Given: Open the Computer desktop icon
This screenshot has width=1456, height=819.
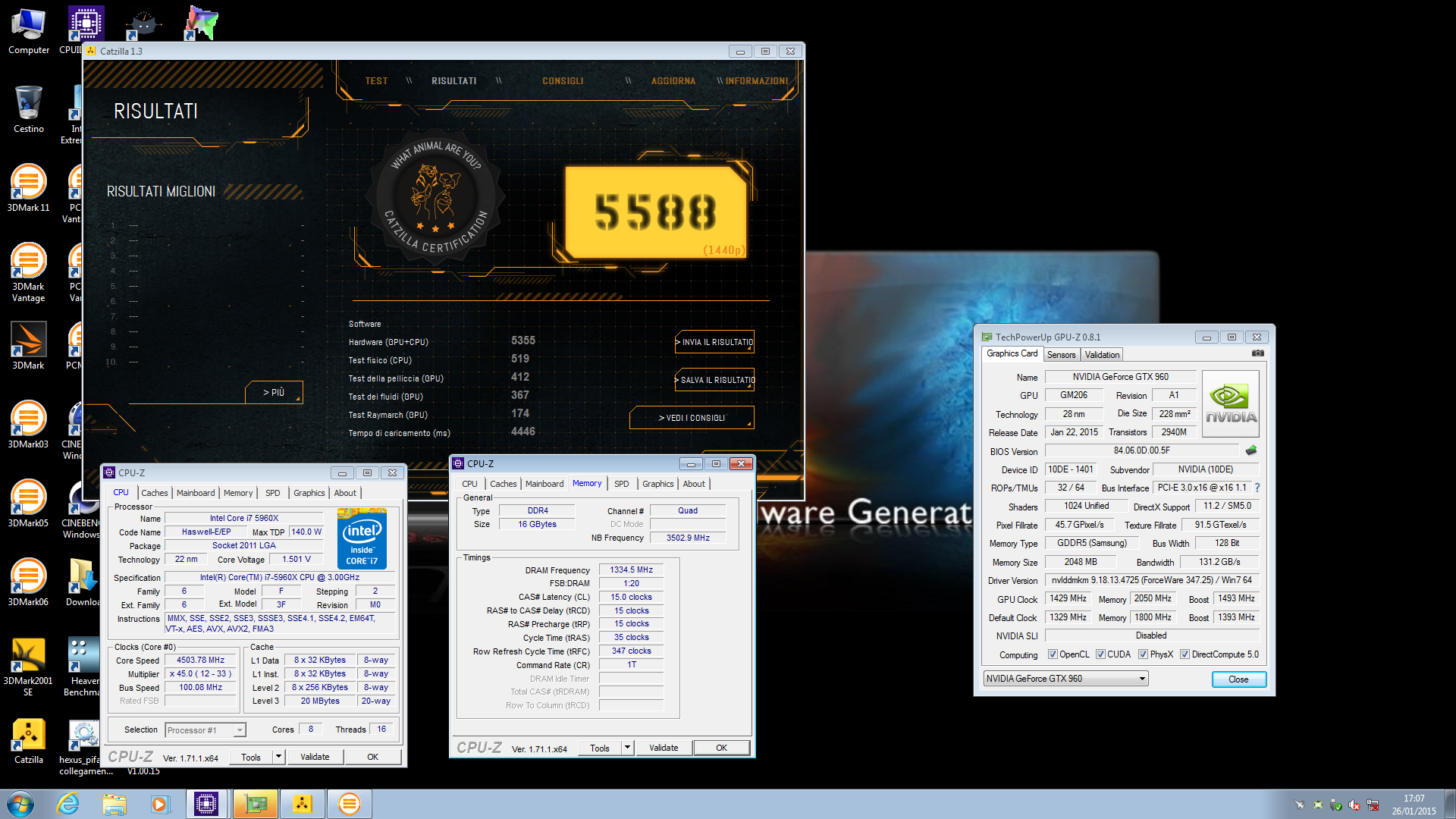Looking at the screenshot, I should (28, 32).
